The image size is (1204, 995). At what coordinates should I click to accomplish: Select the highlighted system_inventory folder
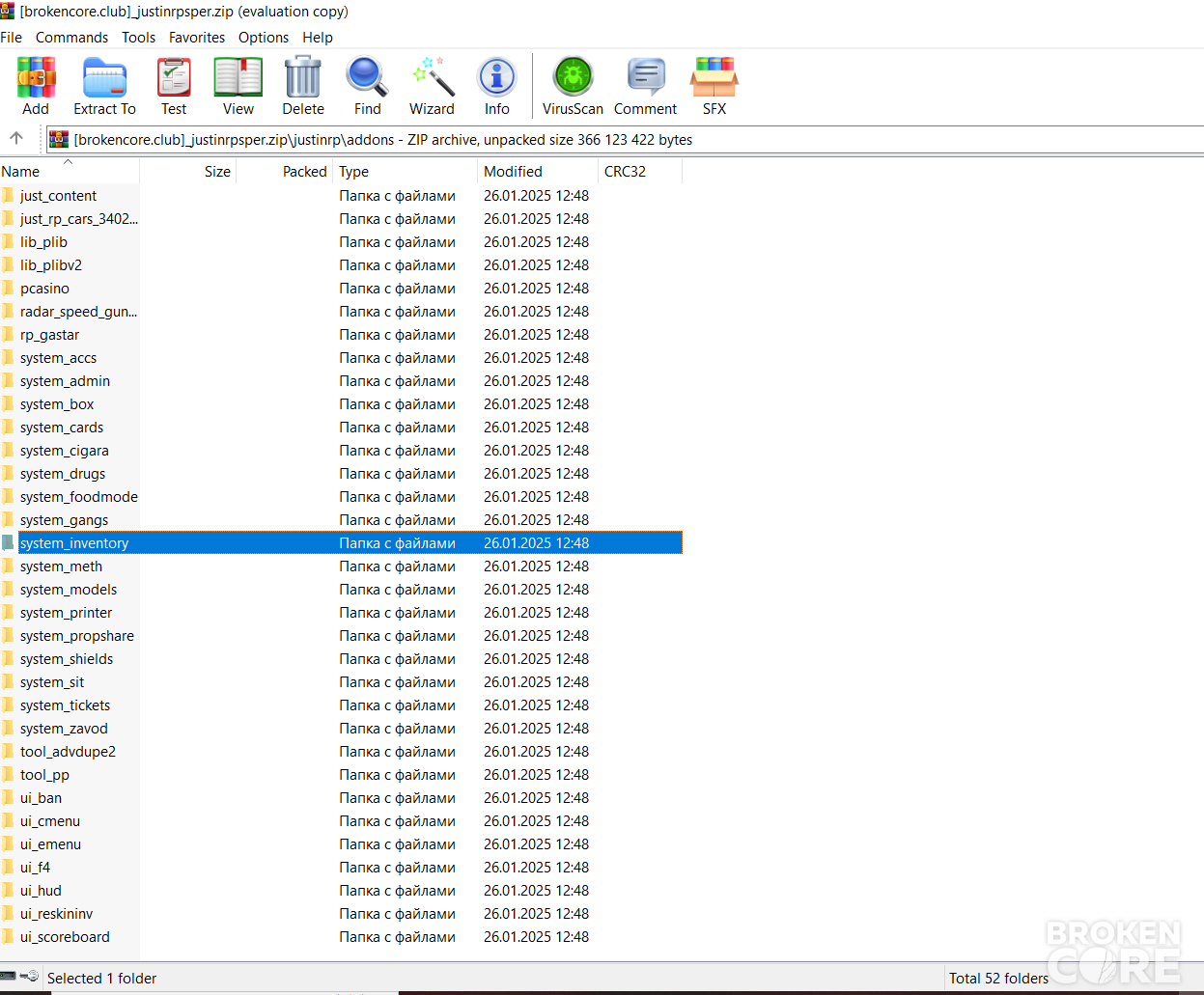tap(341, 543)
